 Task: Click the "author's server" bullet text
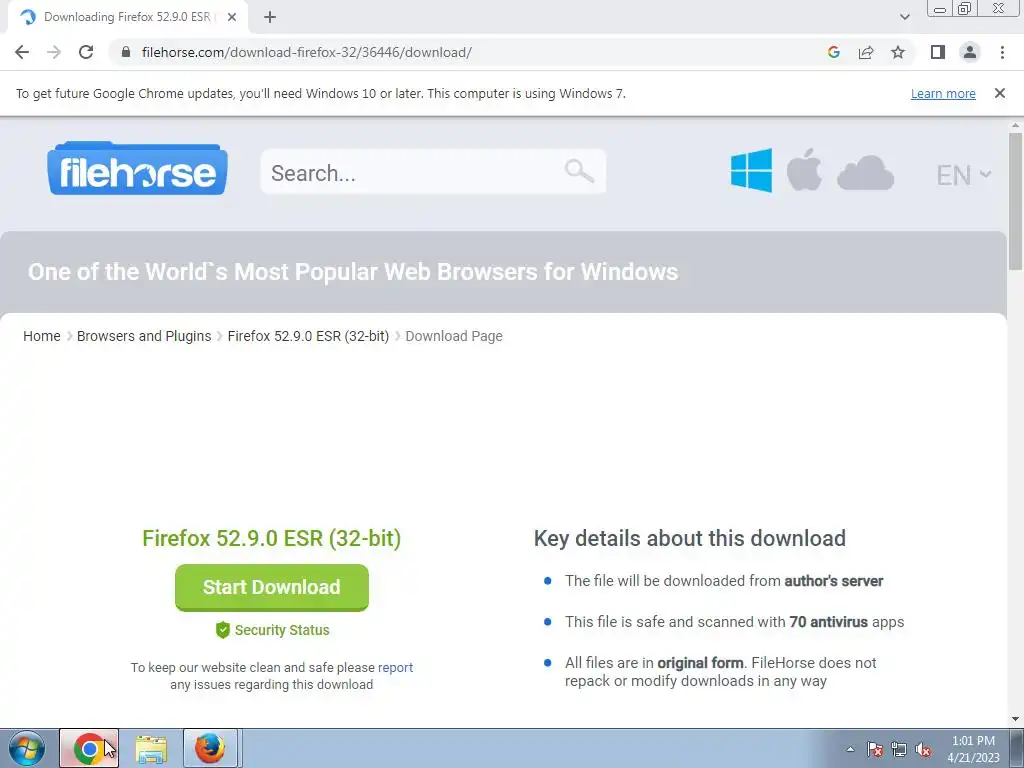(833, 581)
